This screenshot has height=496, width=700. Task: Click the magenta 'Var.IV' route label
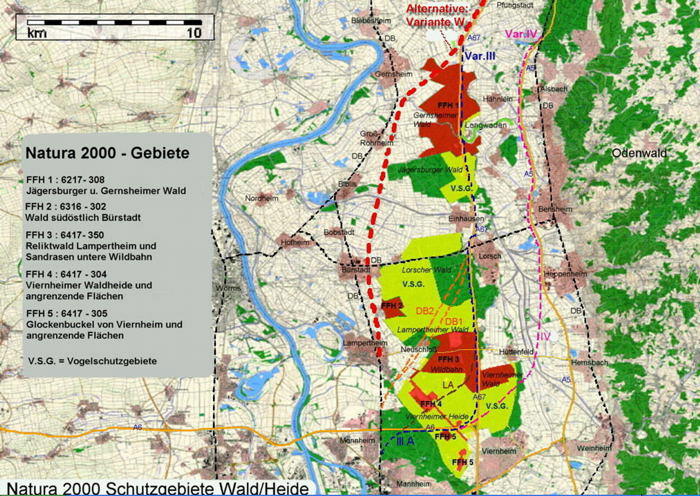click(522, 34)
